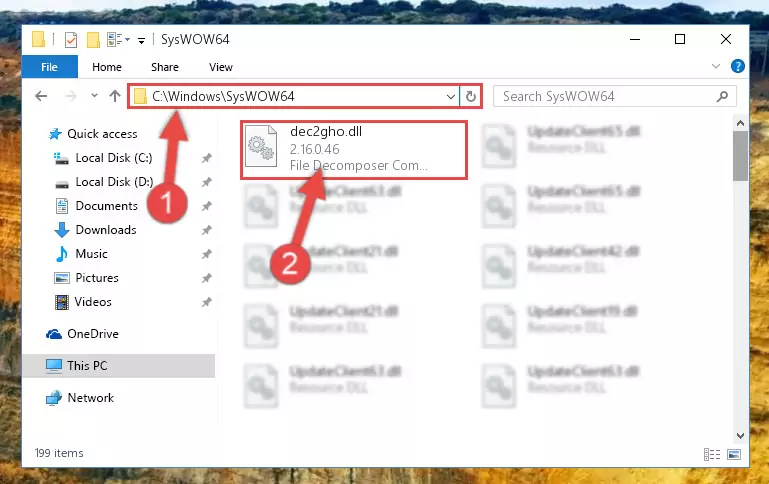
Task: Refresh the SysWOW64 folder
Action: tap(471, 97)
